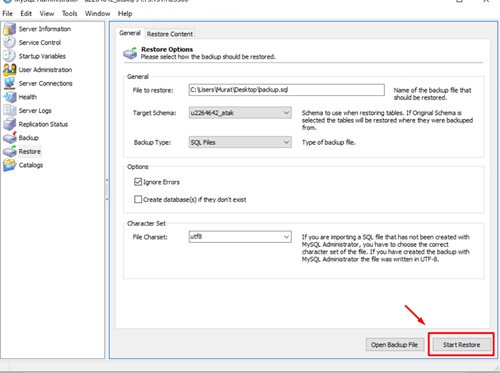Select the Service Control label
500x373 pixels.
[40, 43]
